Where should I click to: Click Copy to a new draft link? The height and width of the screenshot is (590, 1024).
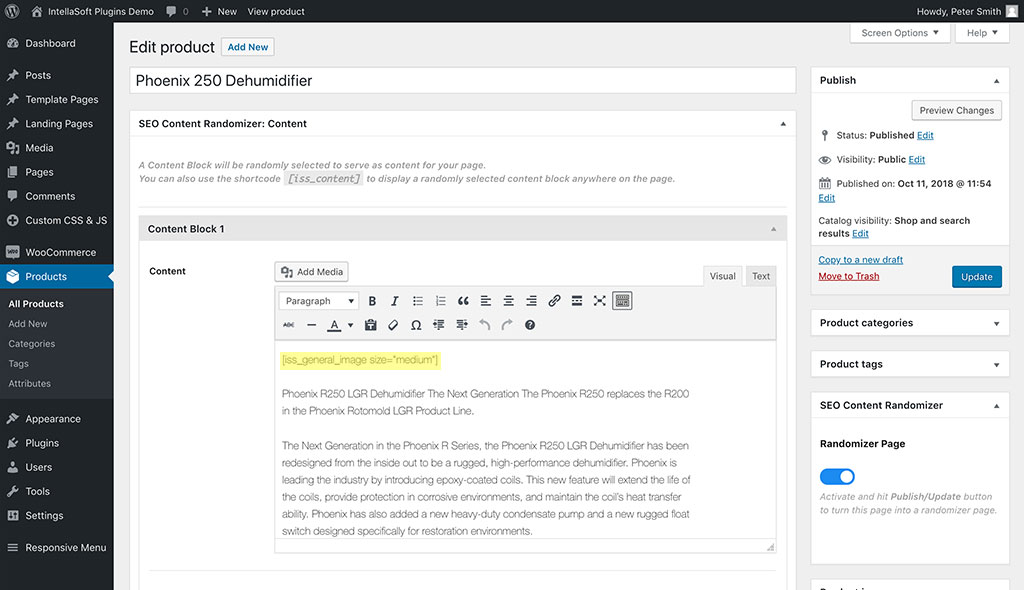(x=860, y=260)
